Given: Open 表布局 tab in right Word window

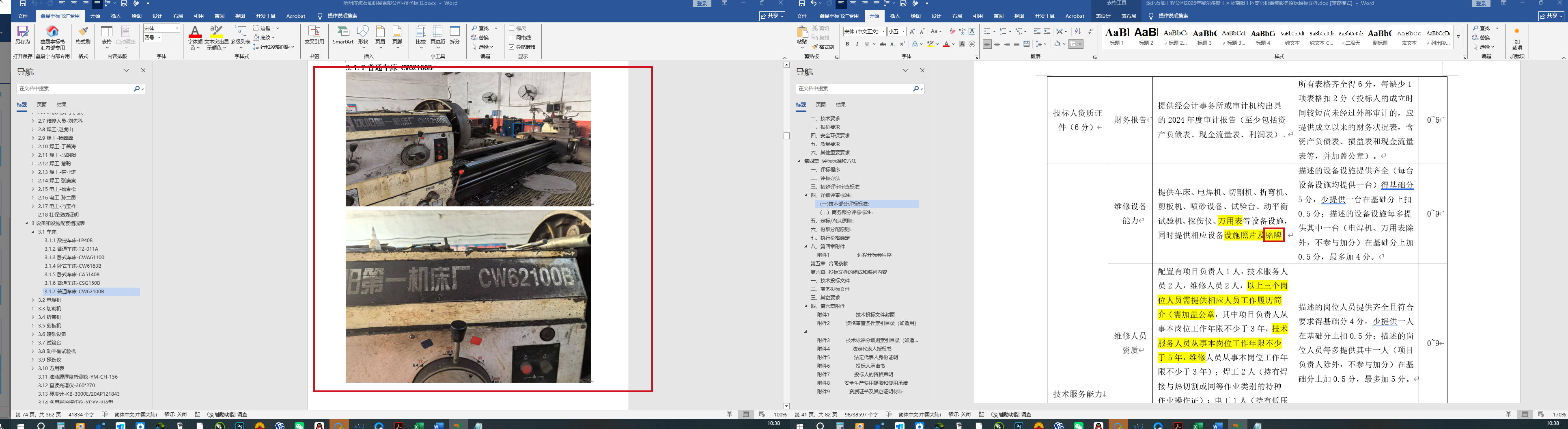Looking at the screenshot, I should tap(1129, 16).
